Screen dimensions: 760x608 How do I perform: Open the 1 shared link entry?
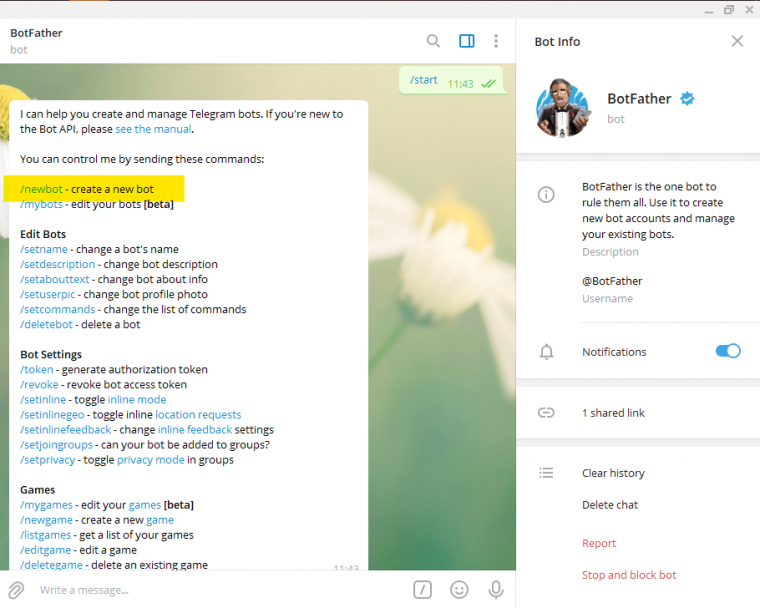(x=613, y=413)
